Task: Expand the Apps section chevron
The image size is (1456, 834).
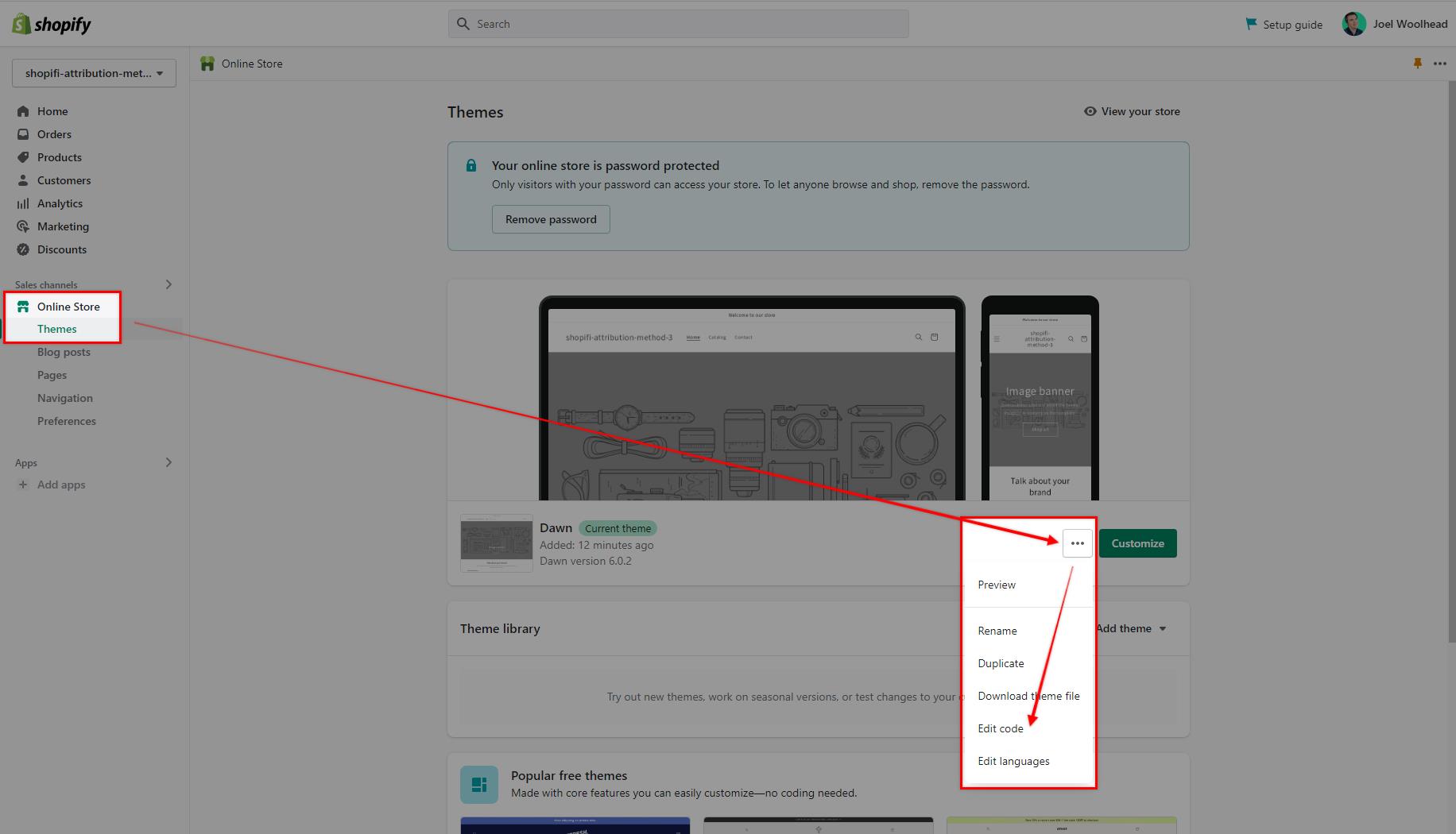Action: (168, 462)
